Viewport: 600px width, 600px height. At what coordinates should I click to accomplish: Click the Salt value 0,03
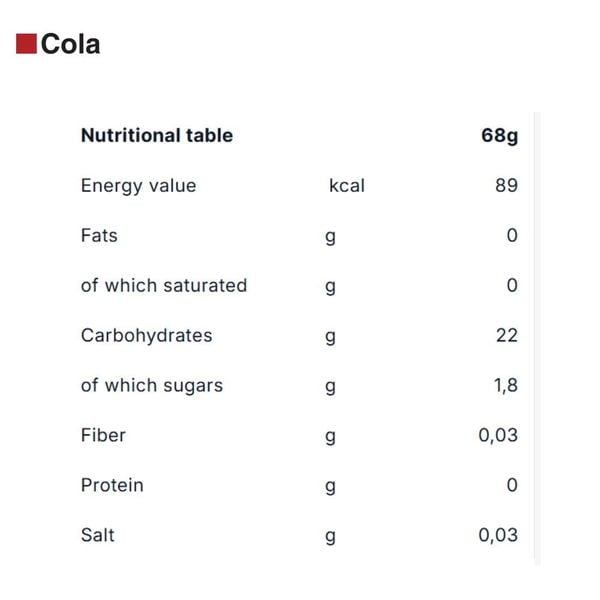498,535
